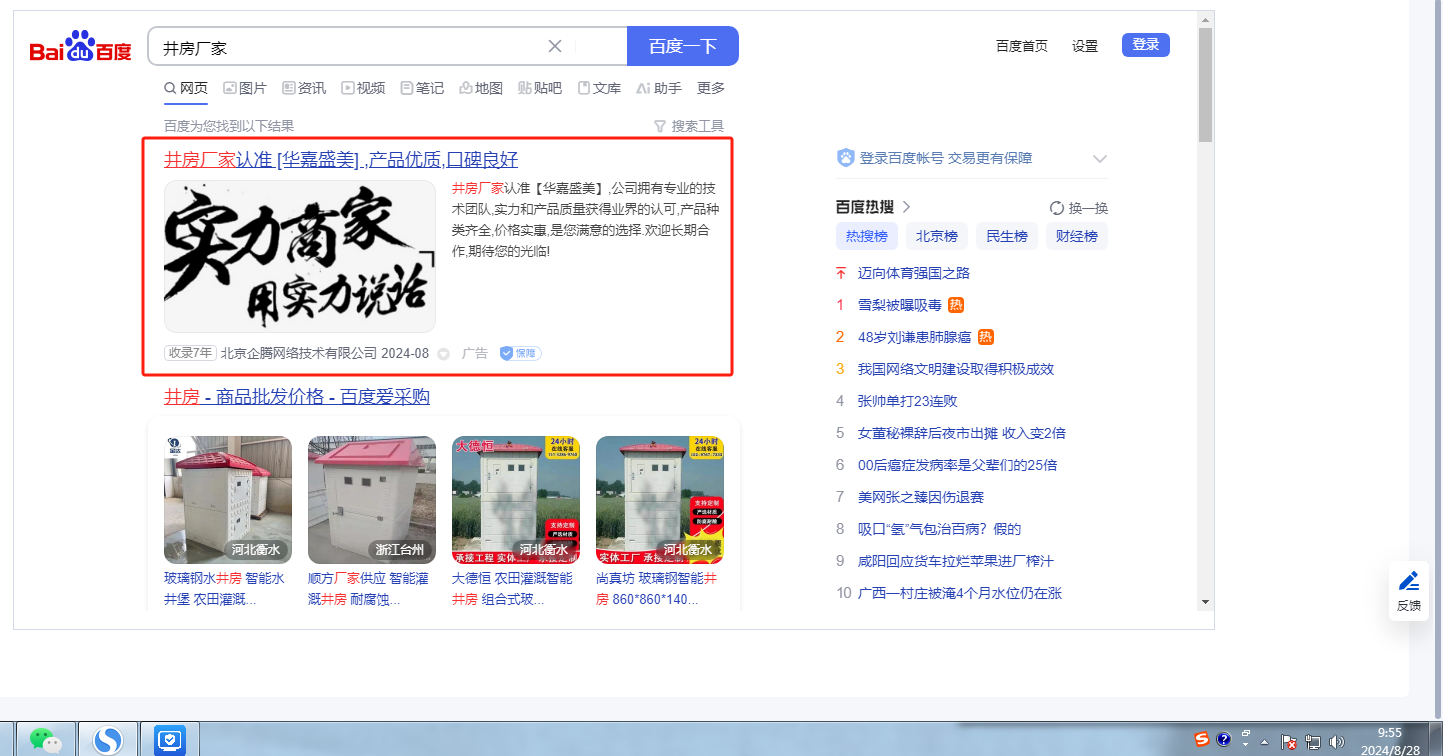
Task: Open hot topic 48岁刘谦患肺腺癌
Action: click(x=914, y=337)
